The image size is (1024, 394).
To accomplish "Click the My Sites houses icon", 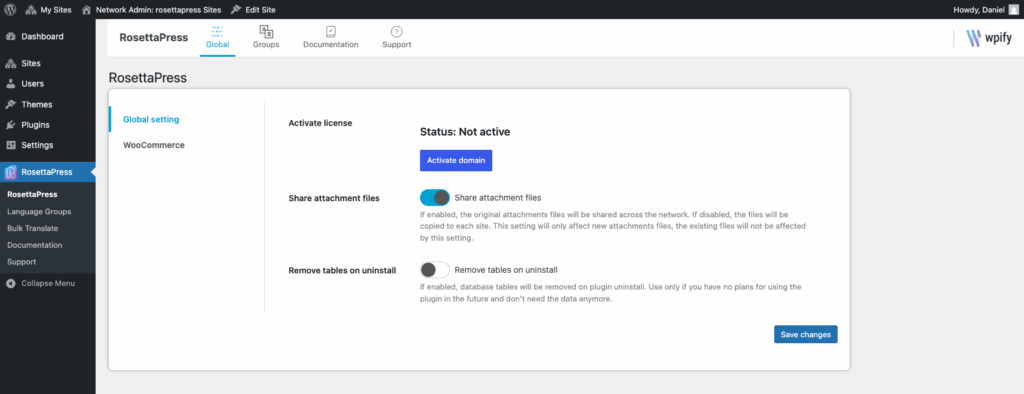I will click(x=31, y=10).
